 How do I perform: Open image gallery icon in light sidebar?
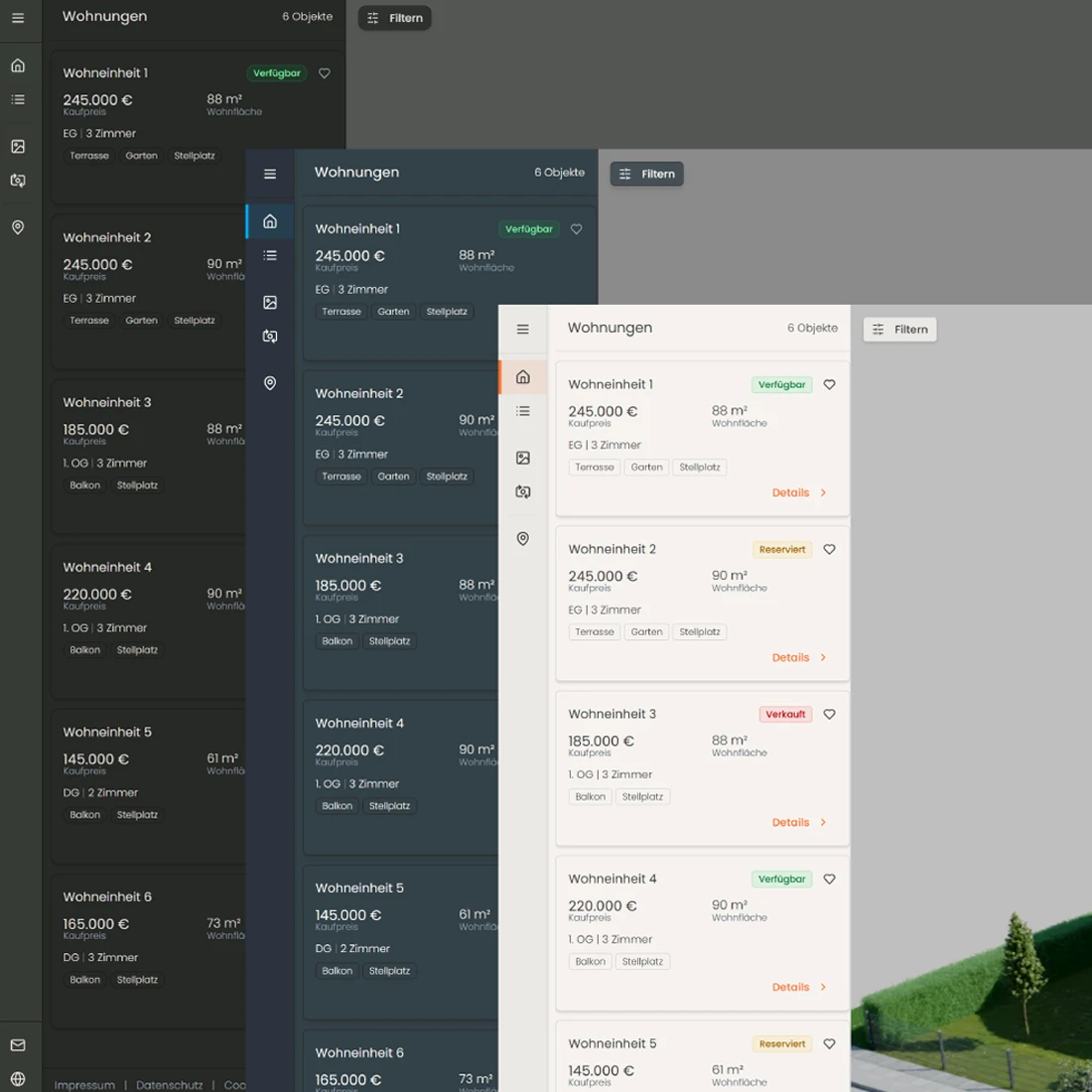523,458
